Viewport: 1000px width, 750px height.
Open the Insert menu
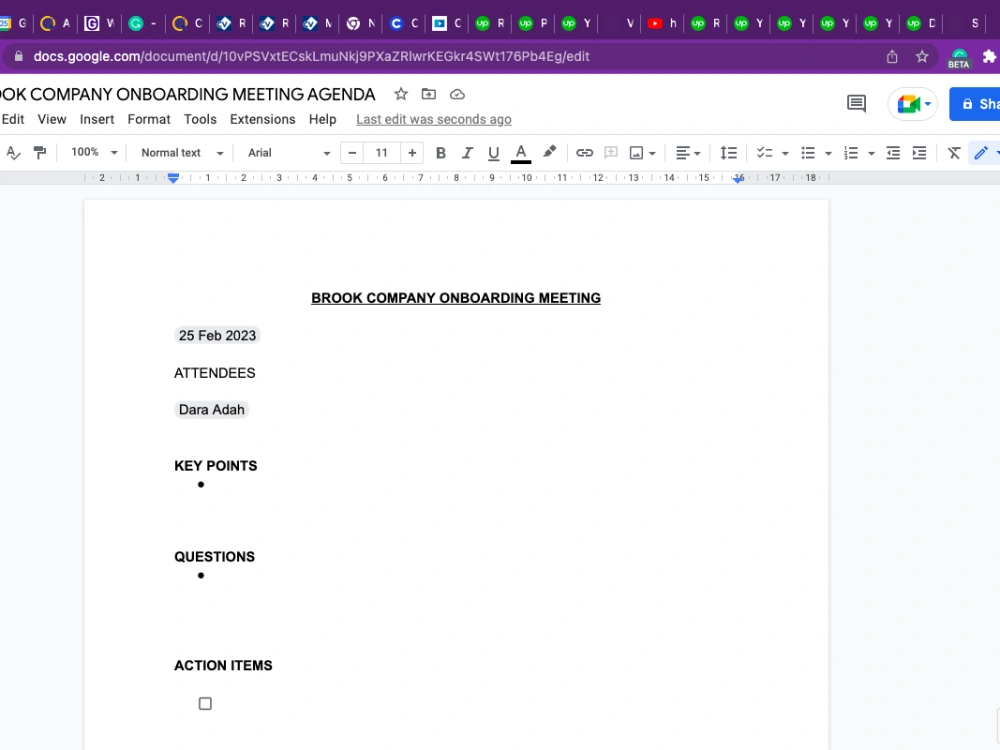pyautogui.click(x=97, y=119)
